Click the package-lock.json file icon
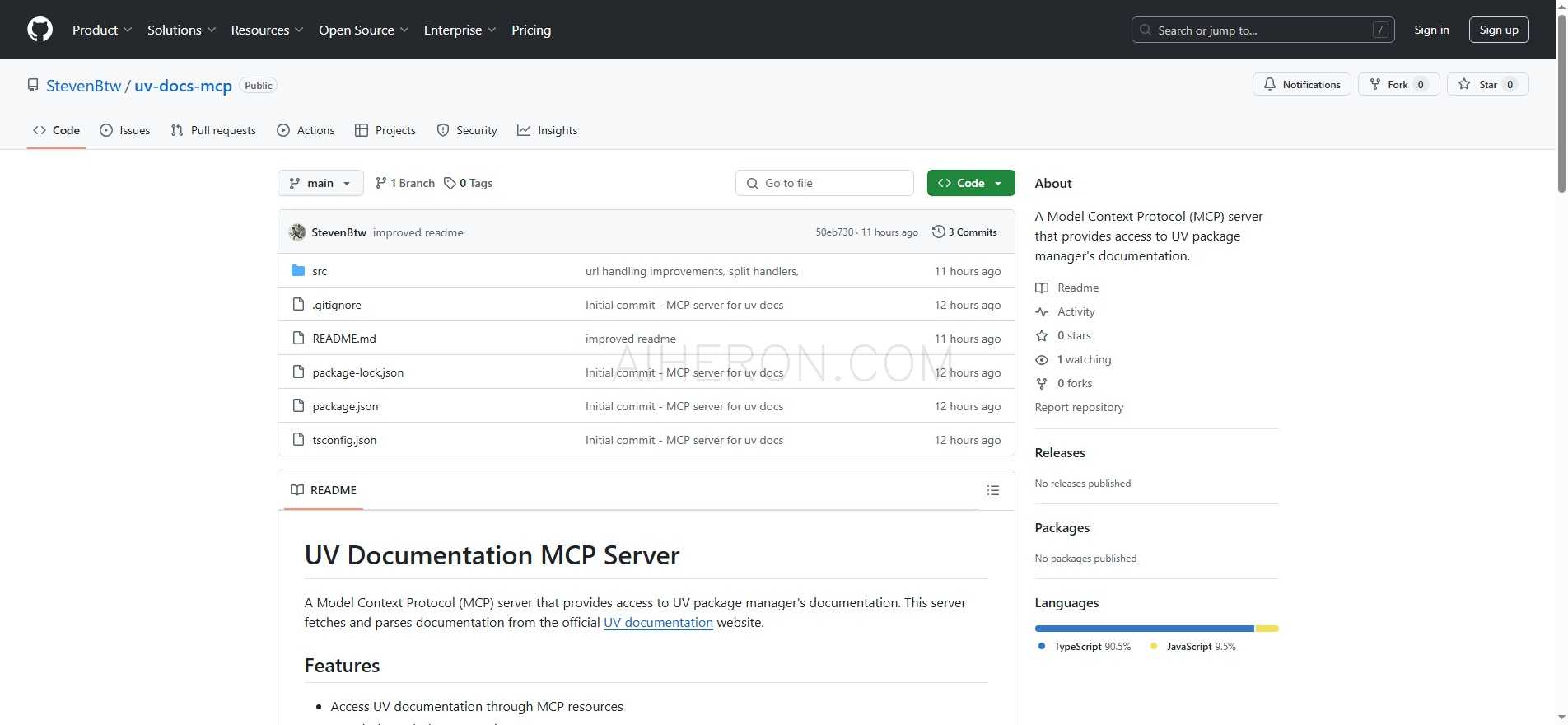 pyautogui.click(x=298, y=372)
